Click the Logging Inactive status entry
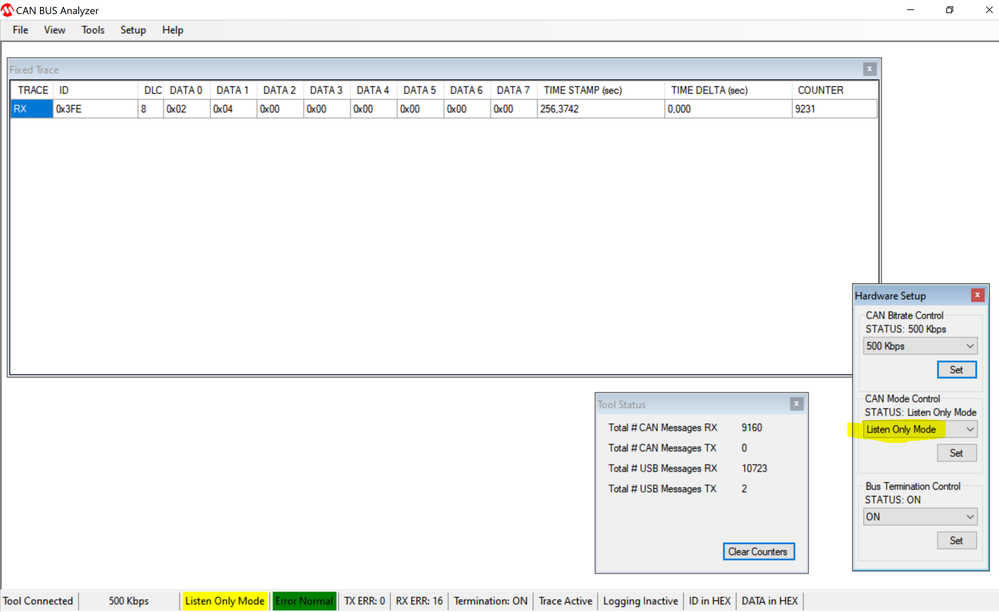Screen dimensions: 999x612 (x=640, y=601)
